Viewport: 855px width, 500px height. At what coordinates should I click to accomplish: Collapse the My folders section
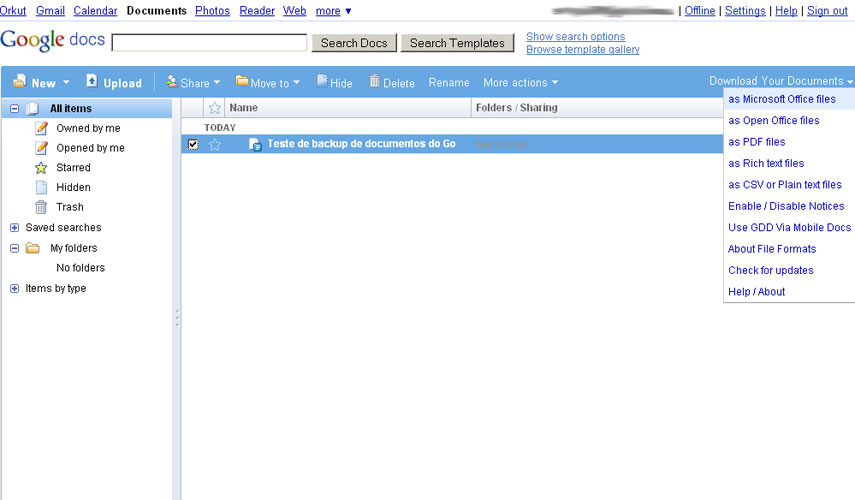[x=15, y=248]
